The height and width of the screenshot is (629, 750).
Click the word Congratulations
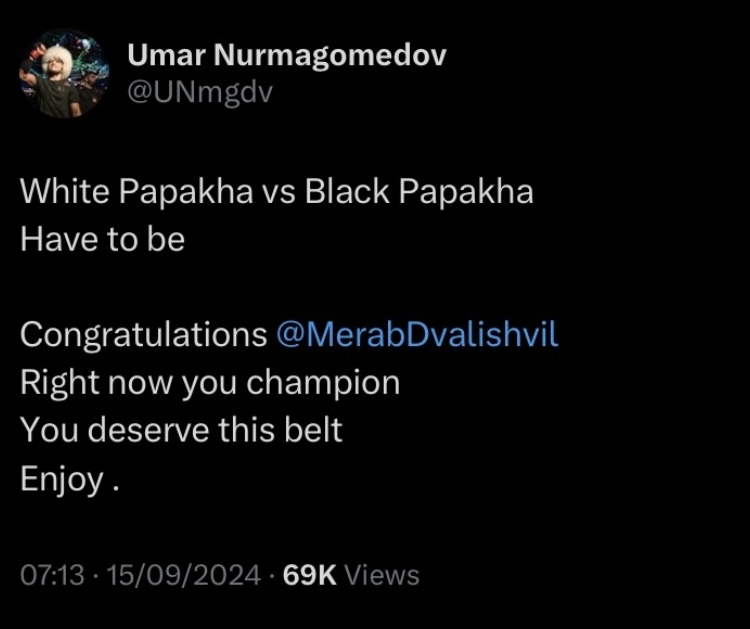pos(143,335)
